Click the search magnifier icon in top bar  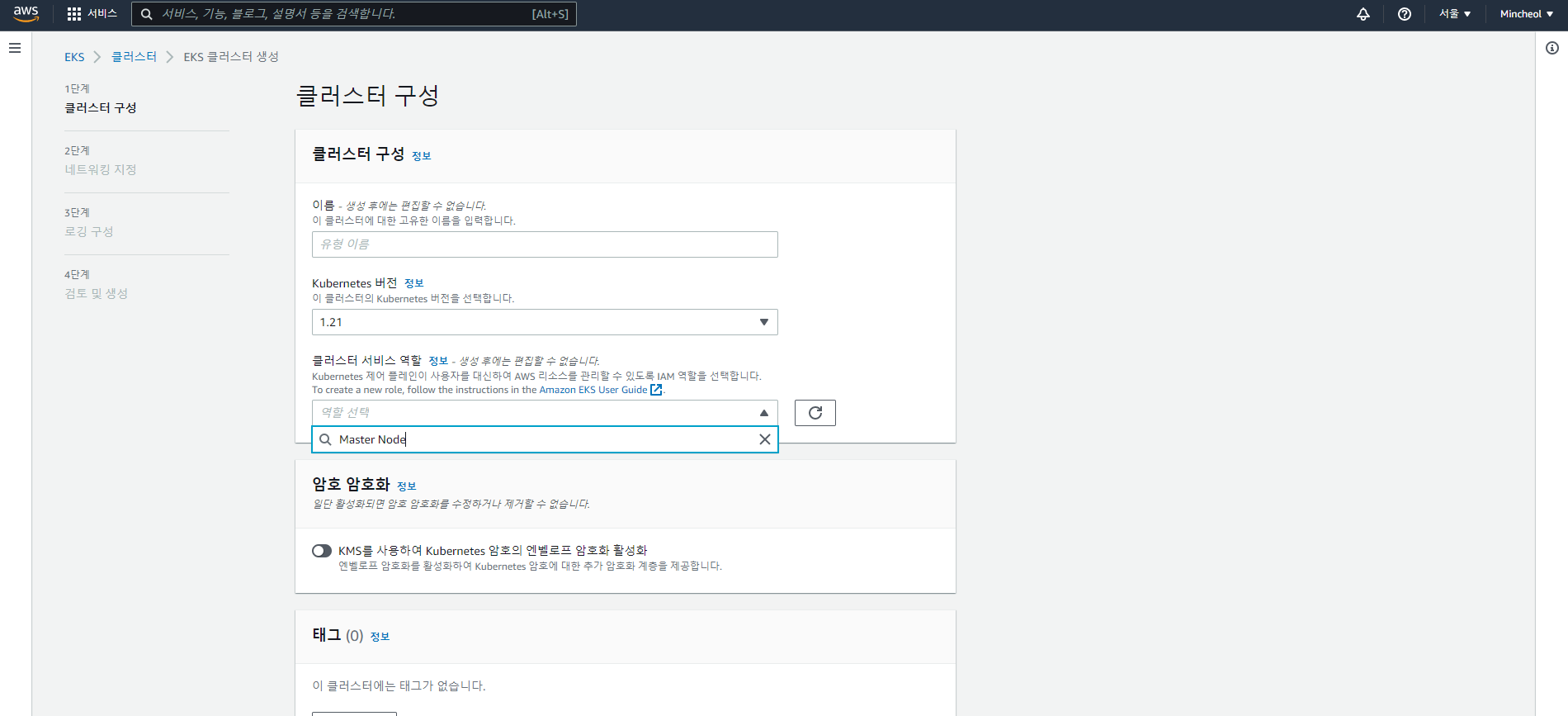[x=147, y=14]
